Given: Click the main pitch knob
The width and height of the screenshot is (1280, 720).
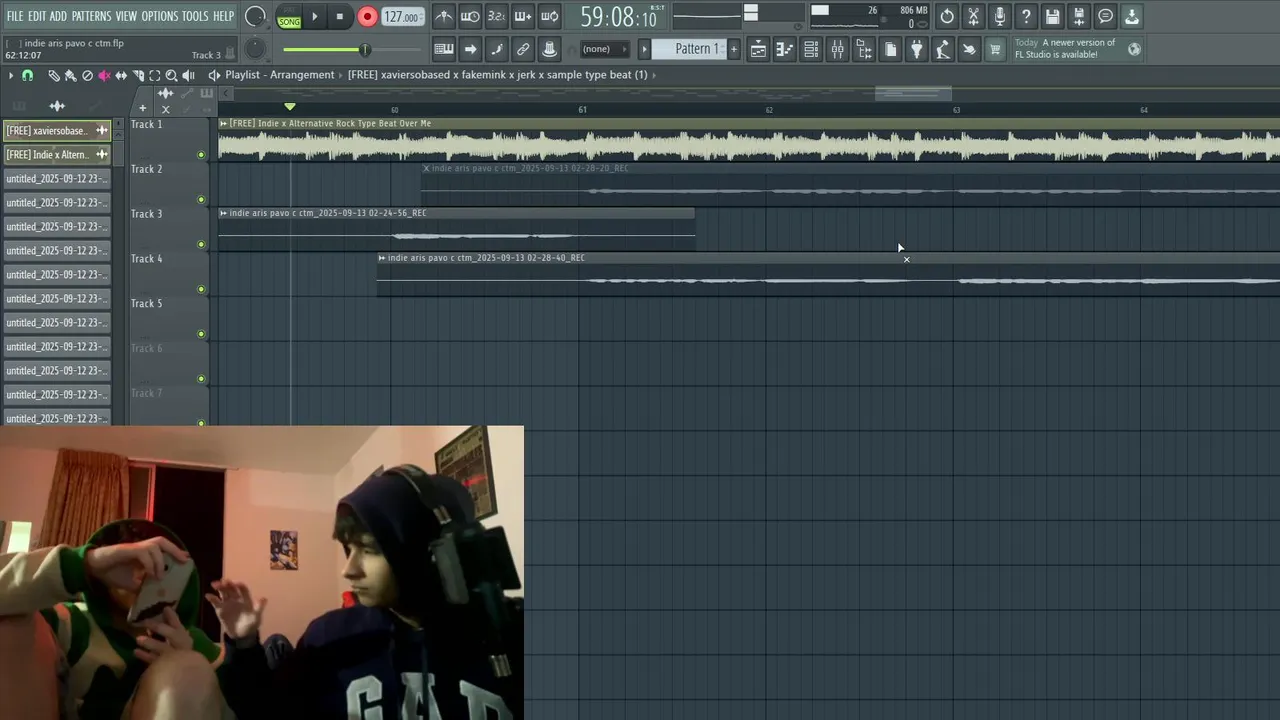Looking at the screenshot, I should tap(255, 48).
